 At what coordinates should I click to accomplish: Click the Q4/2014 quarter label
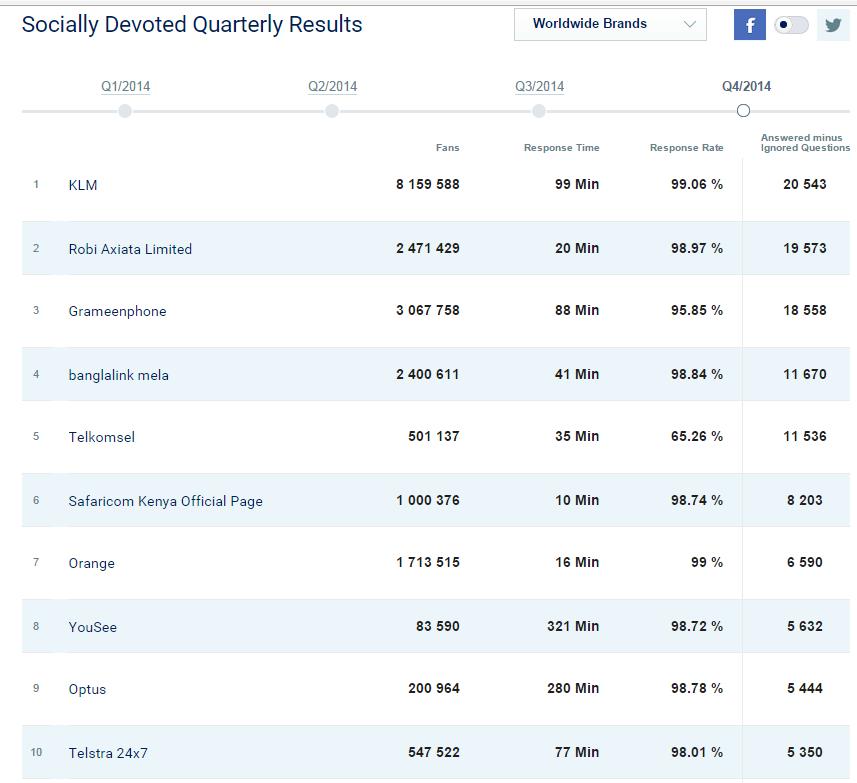point(746,86)
